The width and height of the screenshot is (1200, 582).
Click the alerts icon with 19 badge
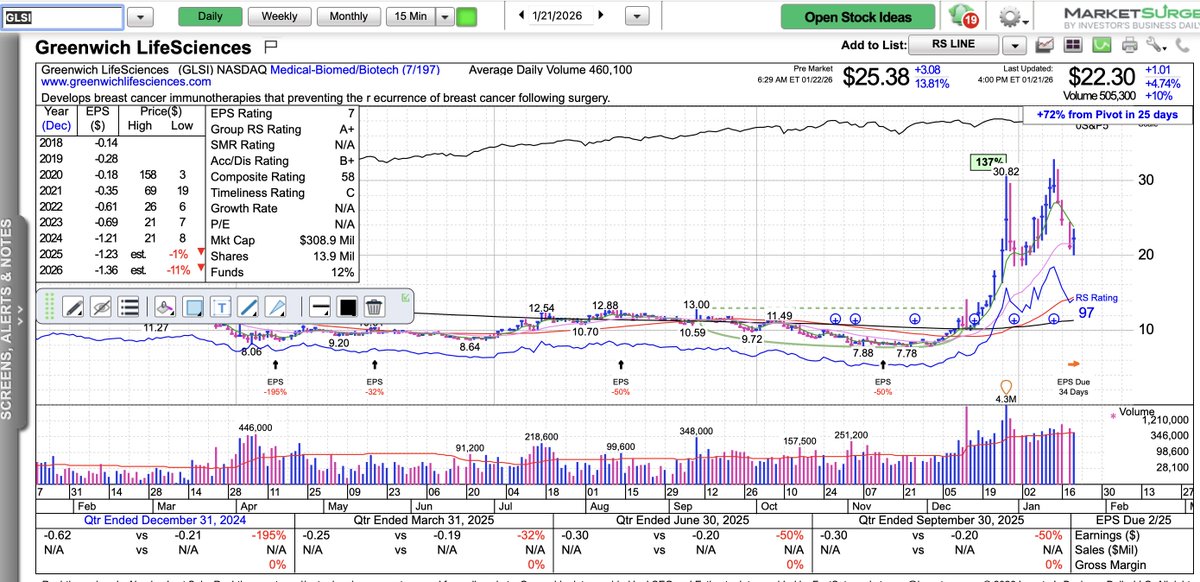point(964,17)
